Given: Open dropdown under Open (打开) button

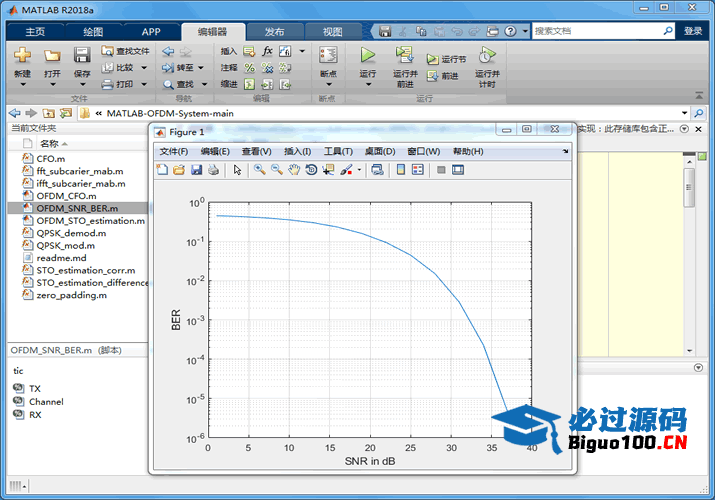Looking at the screenshot, I should pyautogui.click(x=52, y=84).
